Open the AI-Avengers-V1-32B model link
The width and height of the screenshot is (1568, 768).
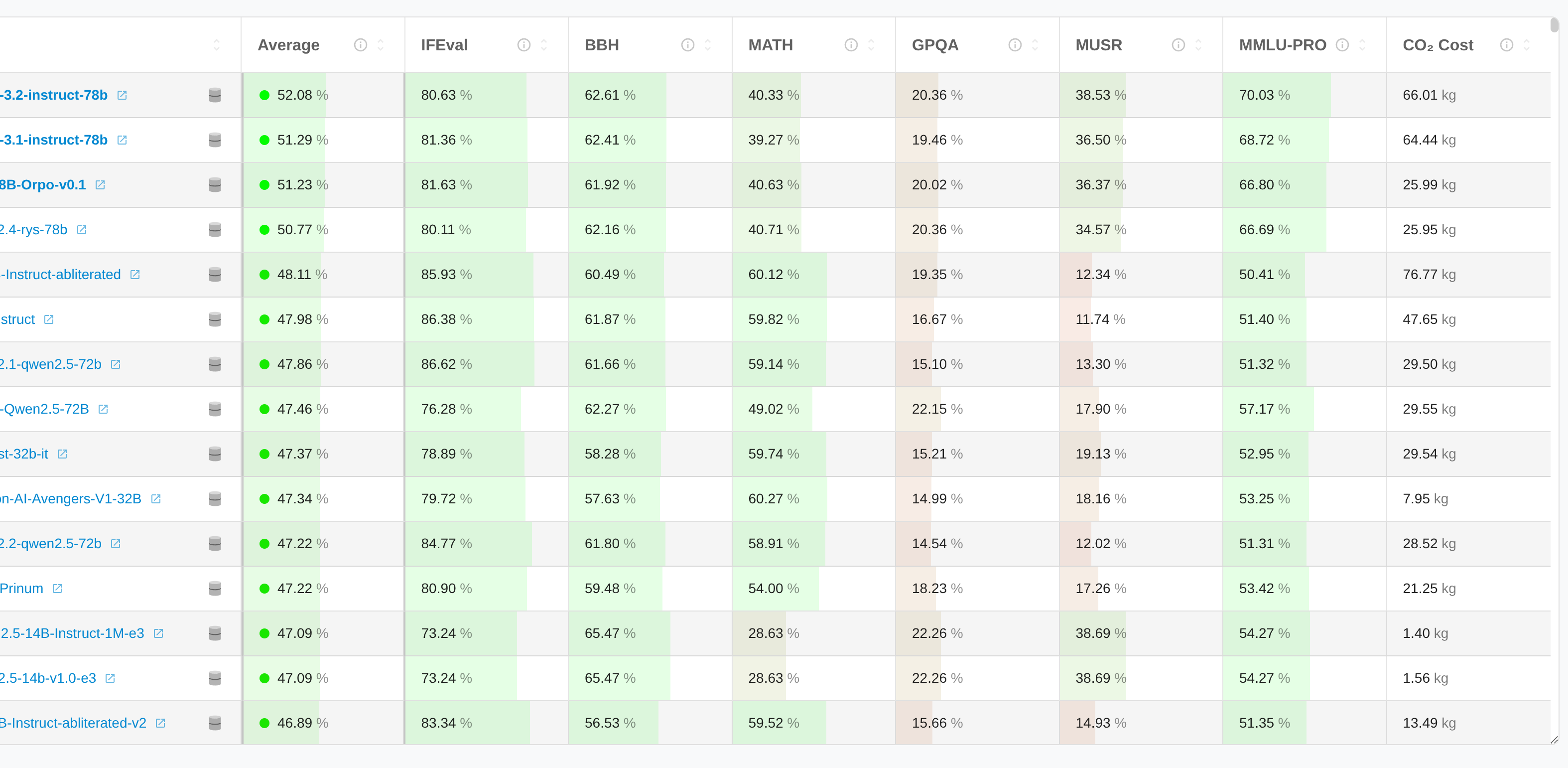71,499
